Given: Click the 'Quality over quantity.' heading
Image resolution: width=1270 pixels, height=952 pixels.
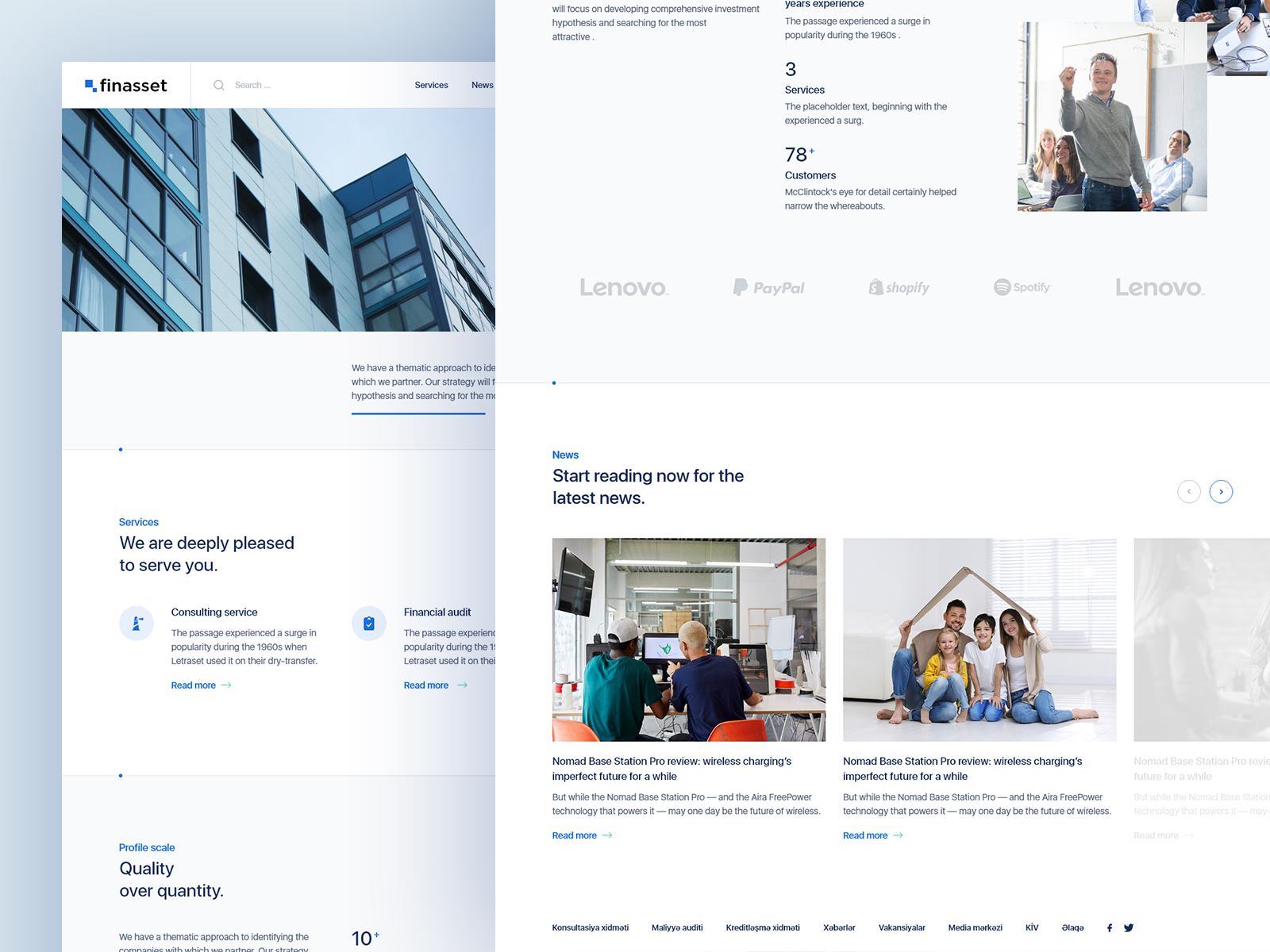Looking at the screenshot, I should tap(171, 880).
